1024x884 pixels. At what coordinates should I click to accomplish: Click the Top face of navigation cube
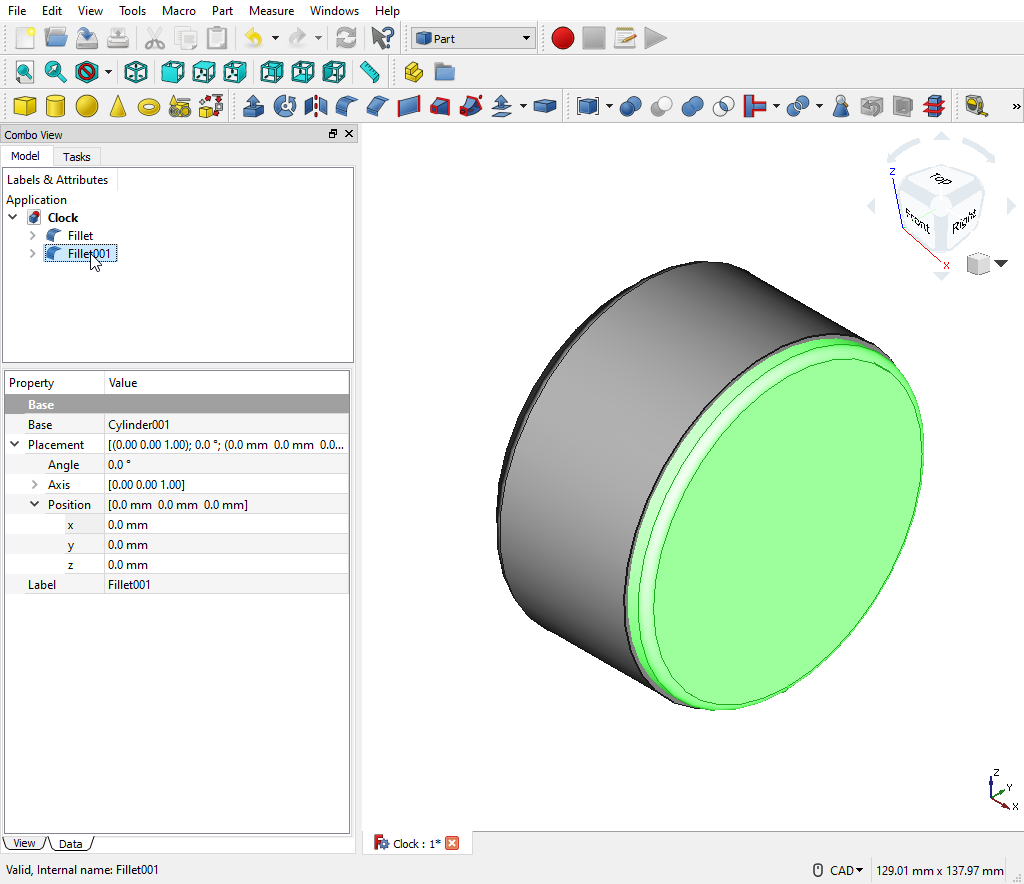tap(941, 178)
